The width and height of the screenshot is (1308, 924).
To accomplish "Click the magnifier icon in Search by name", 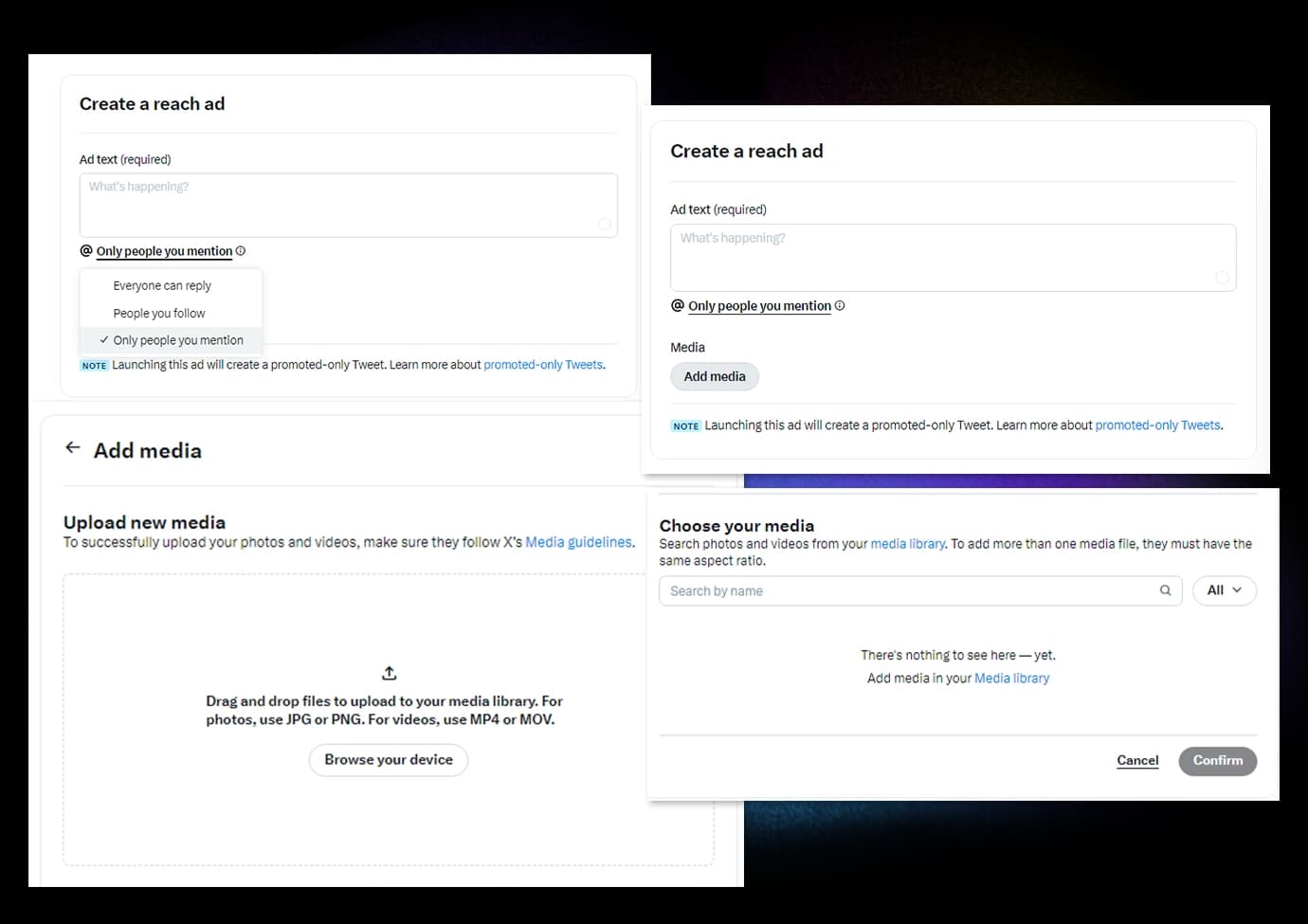I will coord(1165,590).
